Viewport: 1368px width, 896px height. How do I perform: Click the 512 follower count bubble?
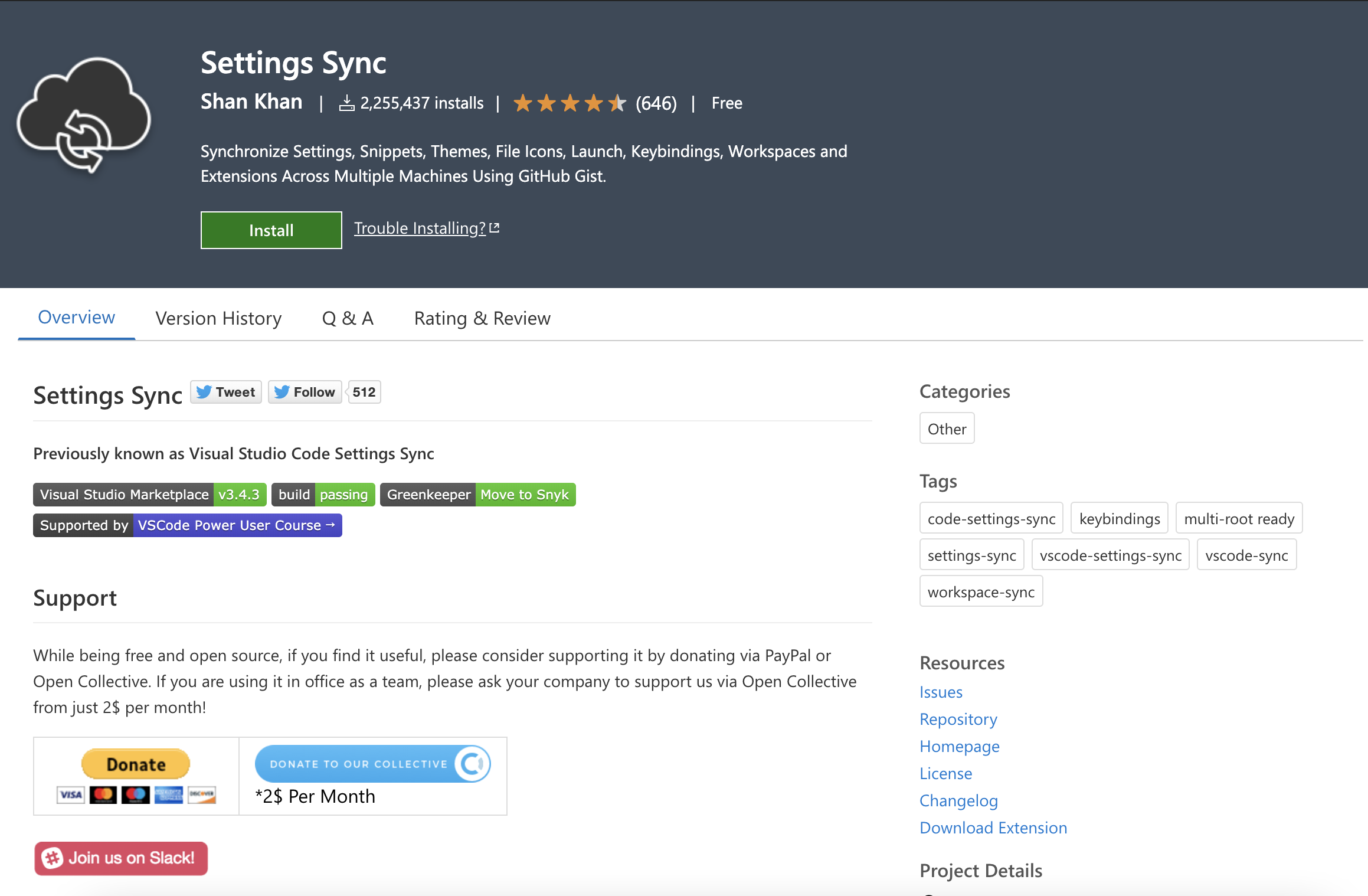(364, 392)
